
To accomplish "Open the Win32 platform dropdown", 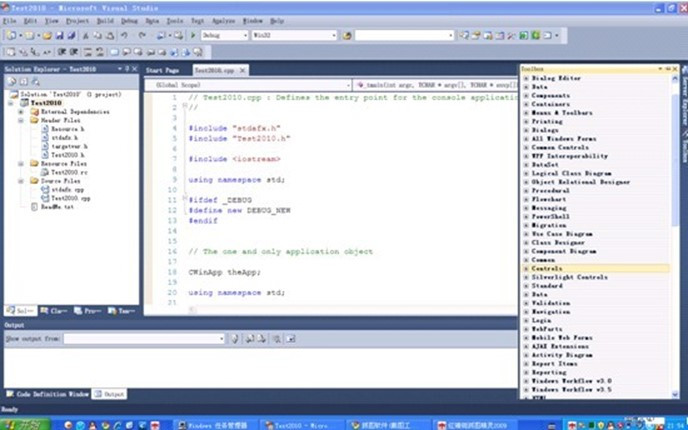I will coord(334,36).
